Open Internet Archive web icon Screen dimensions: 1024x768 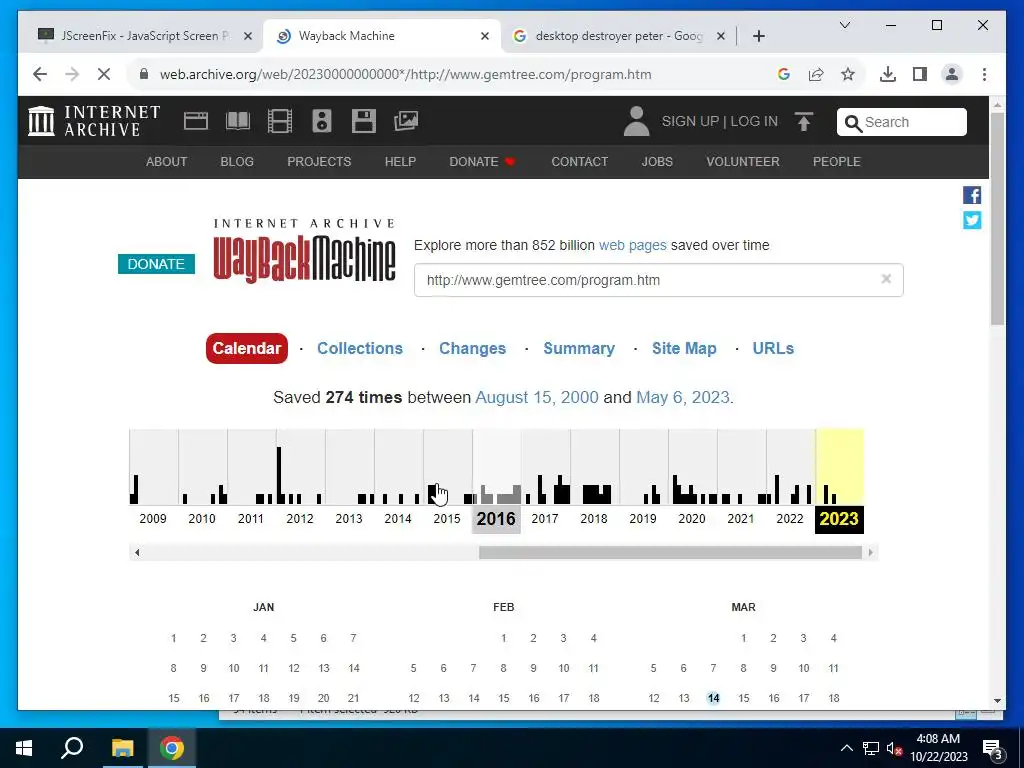196,121
